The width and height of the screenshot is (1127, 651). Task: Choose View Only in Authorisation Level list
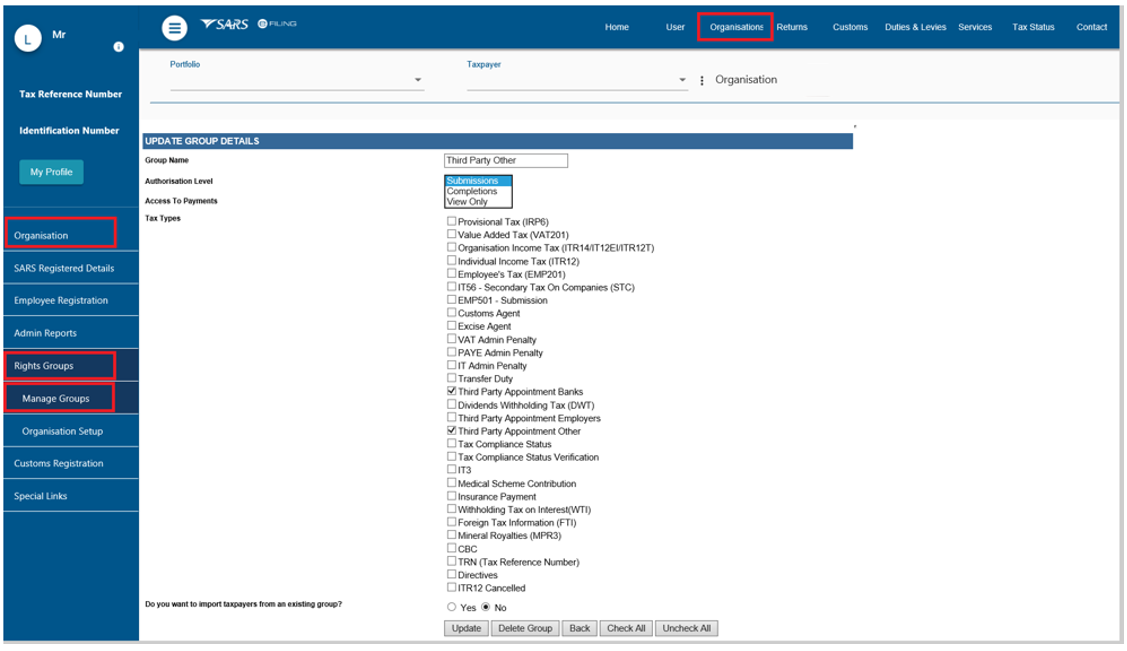(467, 202)
